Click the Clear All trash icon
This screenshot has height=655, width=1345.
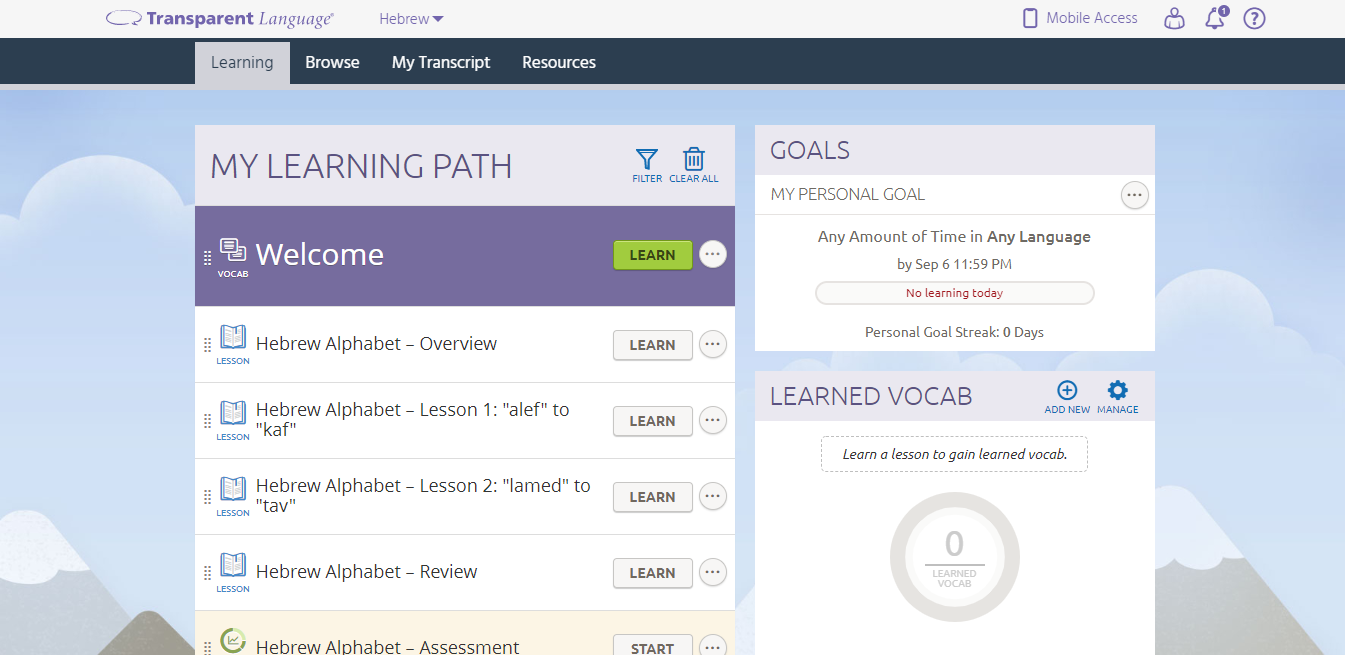[694, 159]
